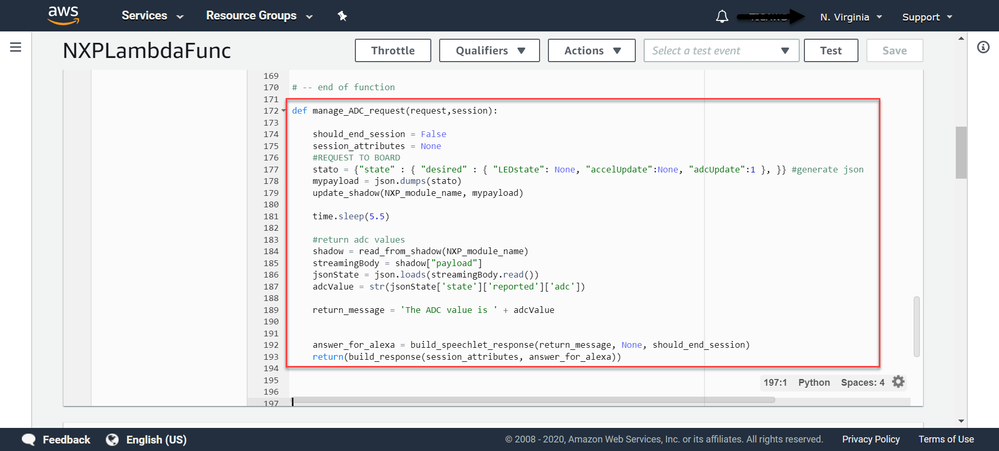Click the editor horizontal scrollbar

tap(533, 400)
